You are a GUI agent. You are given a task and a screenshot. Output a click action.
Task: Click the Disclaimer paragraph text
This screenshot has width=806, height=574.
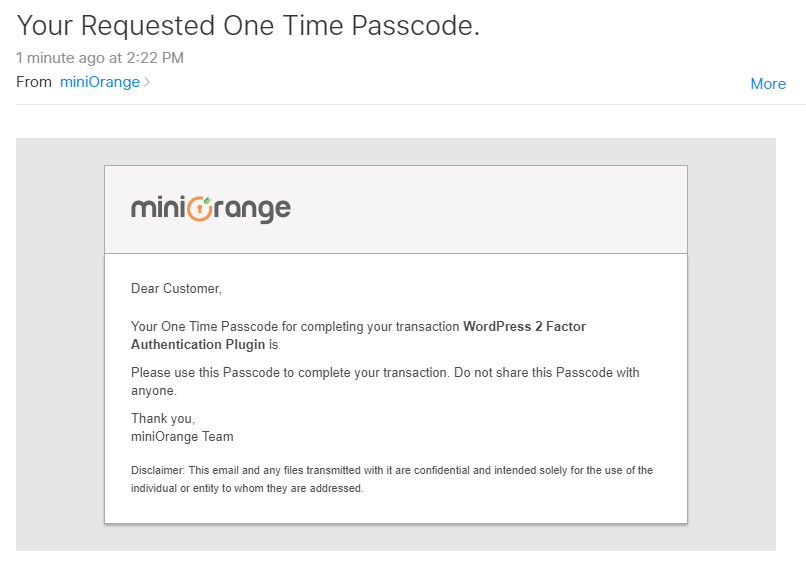pyautogui.click(x=392, y=479)
